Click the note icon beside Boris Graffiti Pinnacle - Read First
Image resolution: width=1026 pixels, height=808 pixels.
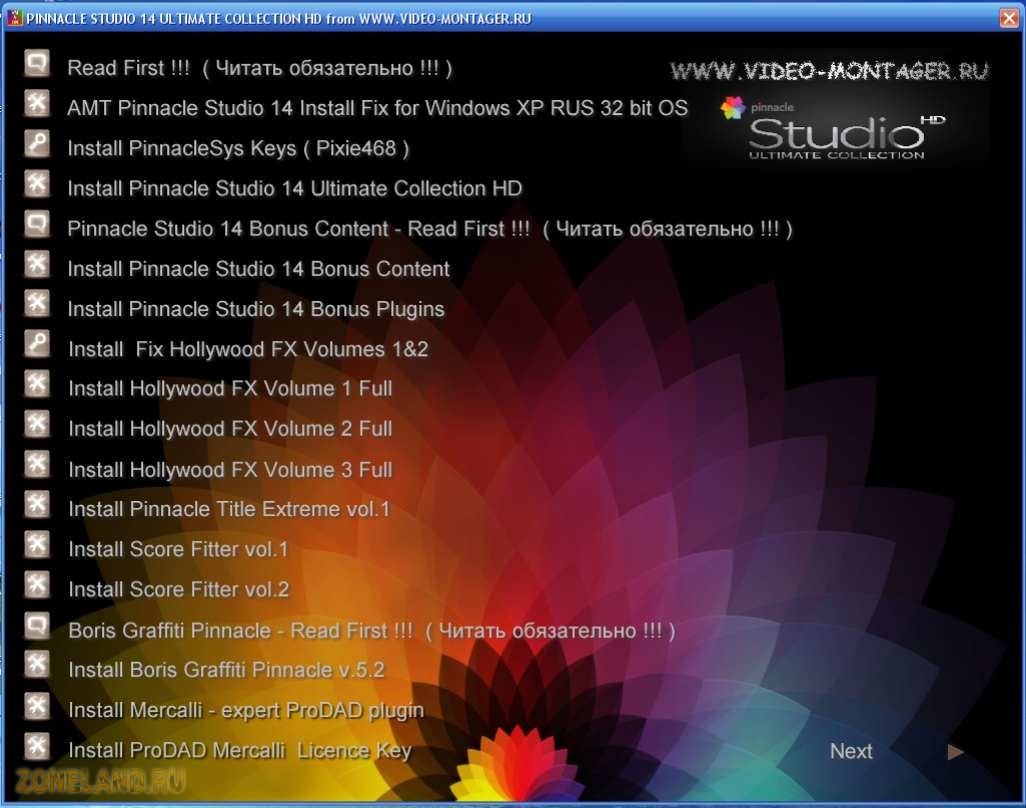click(x=37, y=626)
